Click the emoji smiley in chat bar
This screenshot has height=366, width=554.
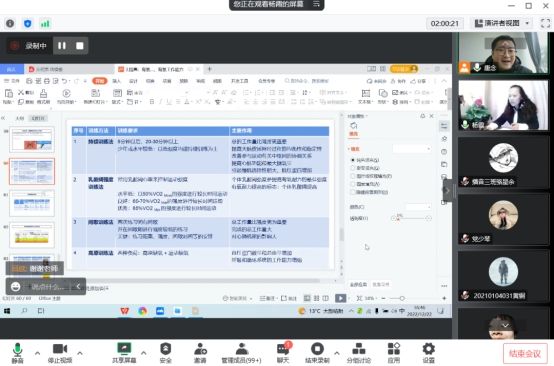(x=16, y=287)
